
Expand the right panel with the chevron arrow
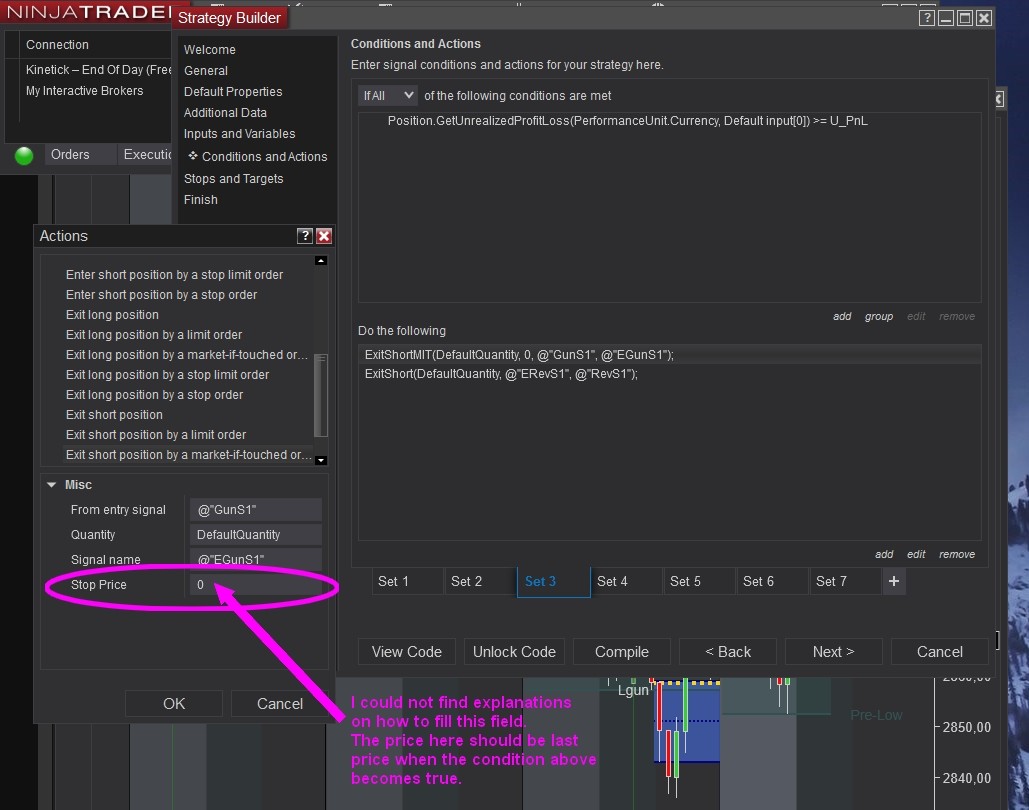click(x=998, y=97)
